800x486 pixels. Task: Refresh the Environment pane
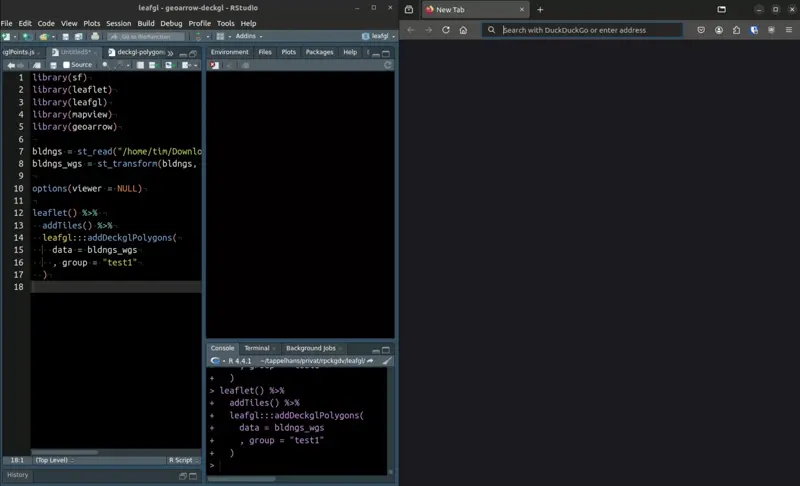coord(388,65)
